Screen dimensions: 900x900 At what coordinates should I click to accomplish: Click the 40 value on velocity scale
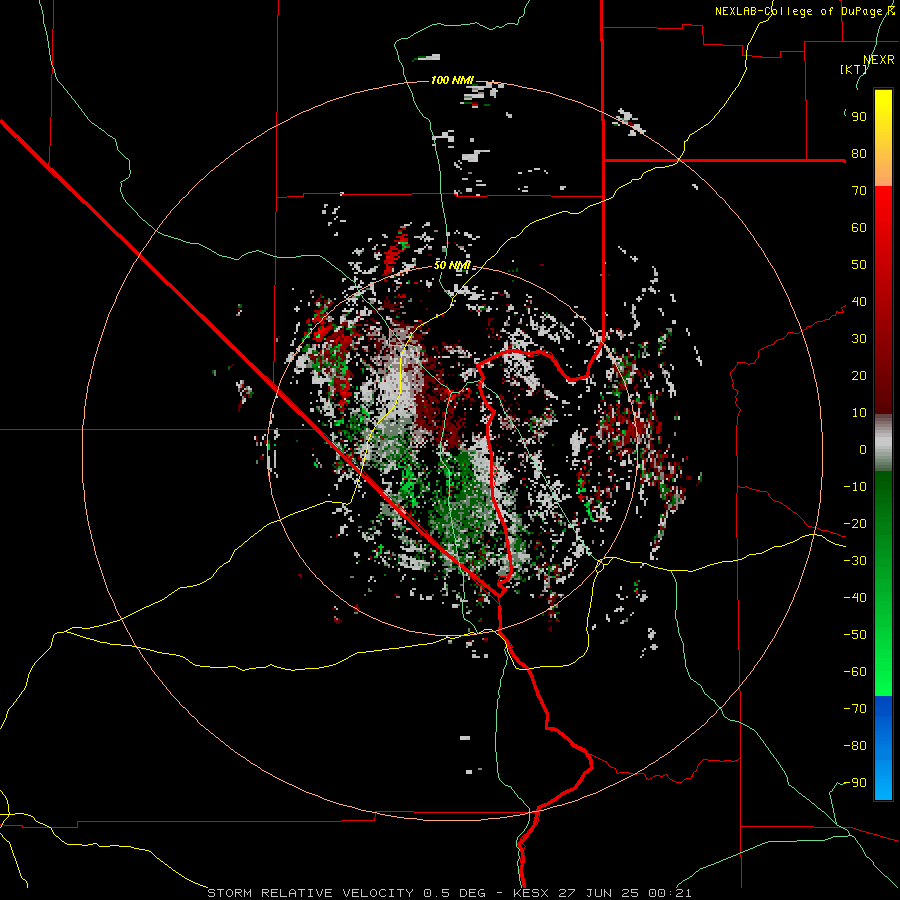click(859, 302)
